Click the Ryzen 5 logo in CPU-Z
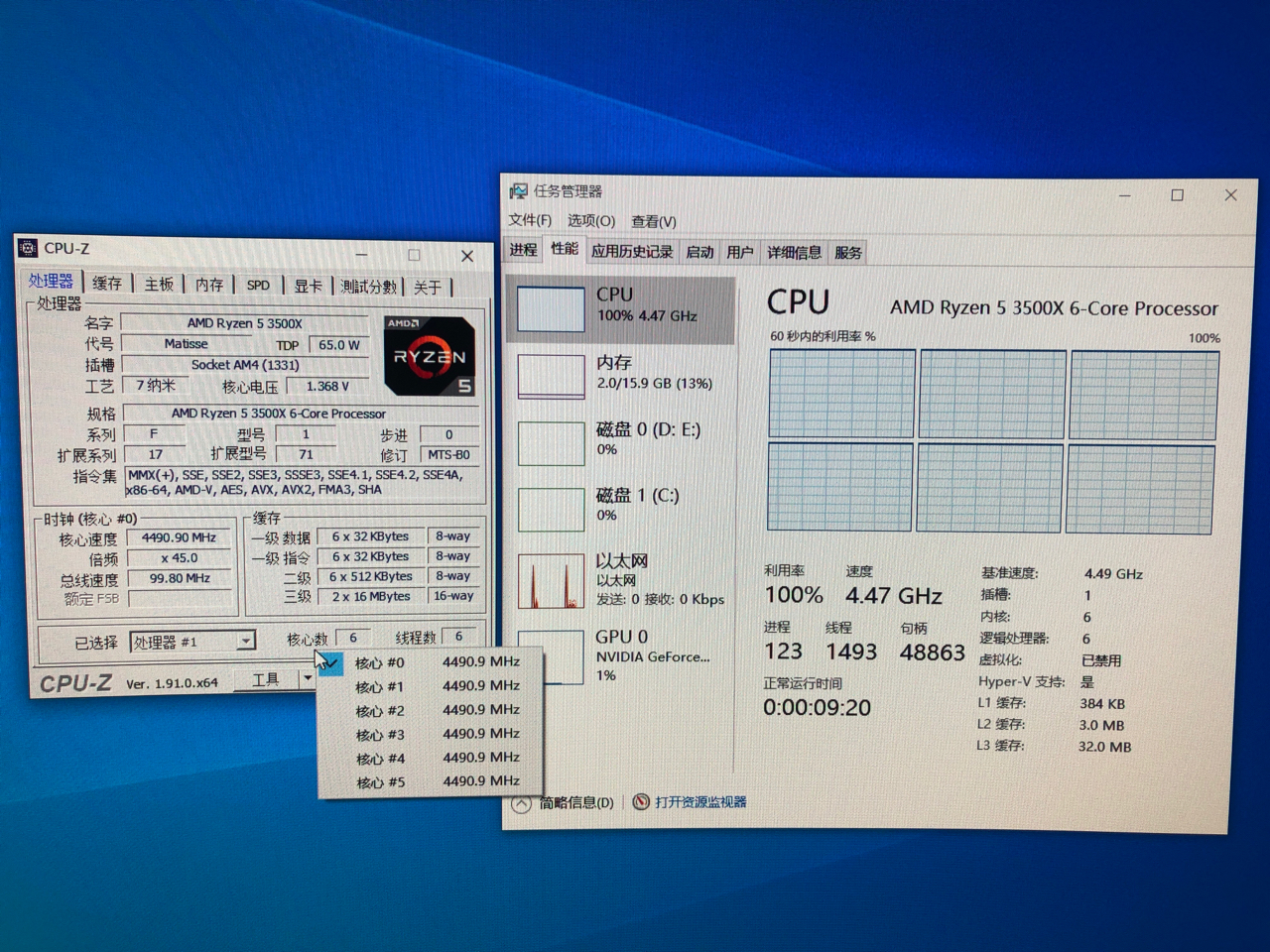This screenshot has width=1270, height=952. pos(430,356)
